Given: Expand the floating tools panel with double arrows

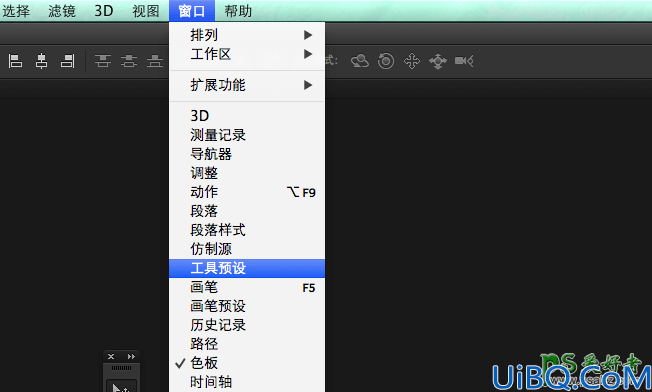Looking at the screenshot, I should point(131,356).
